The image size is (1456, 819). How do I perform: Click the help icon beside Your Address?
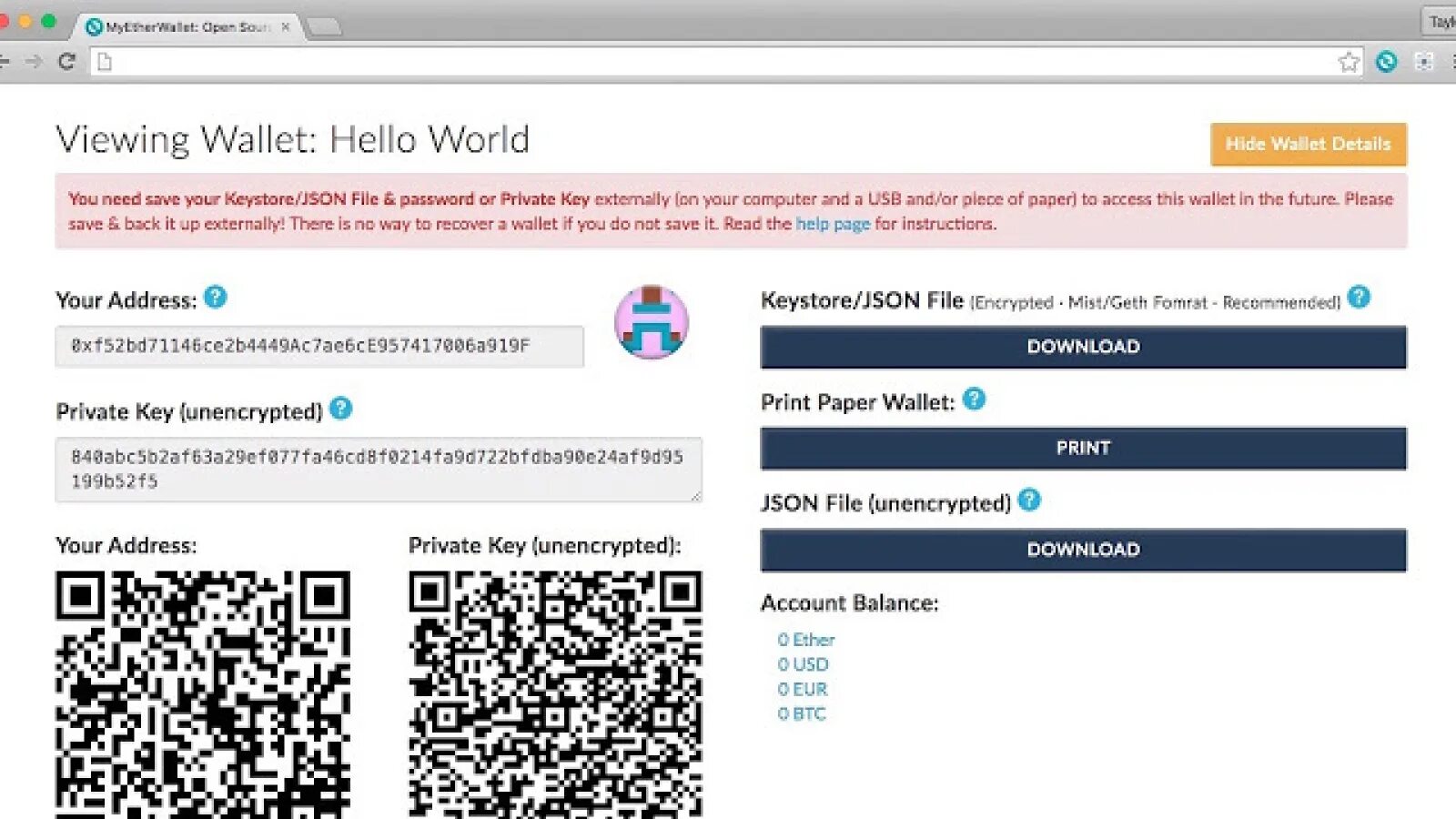[216, 297]
